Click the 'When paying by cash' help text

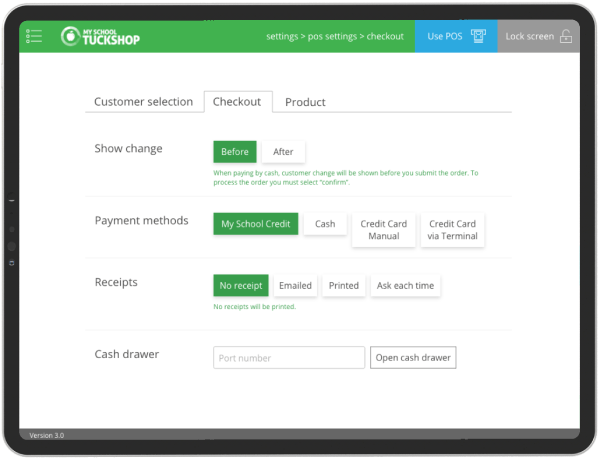[x=346, y=178]
